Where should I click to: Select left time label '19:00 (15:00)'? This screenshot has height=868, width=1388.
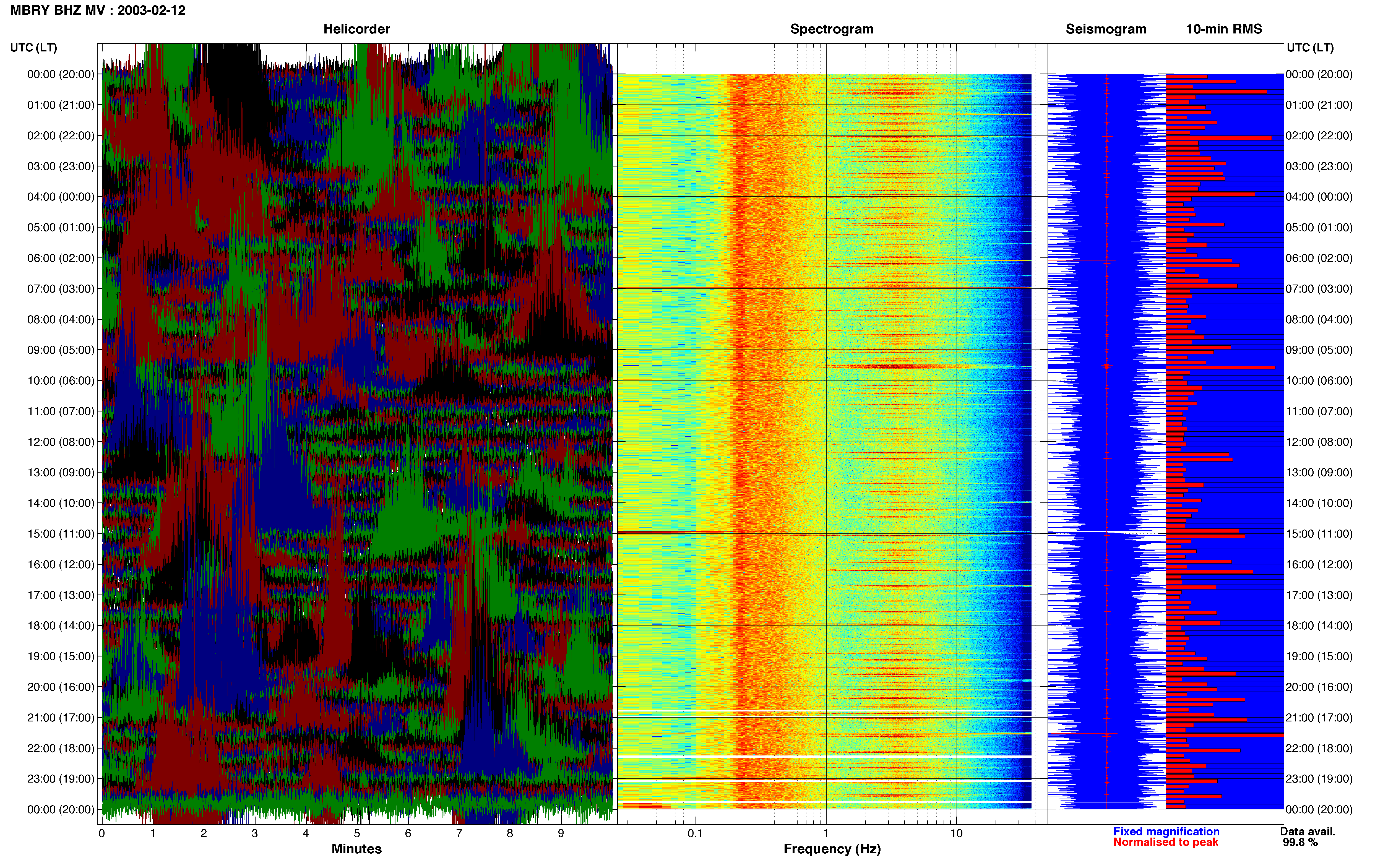pyautogui.click(x=60, y=656)
